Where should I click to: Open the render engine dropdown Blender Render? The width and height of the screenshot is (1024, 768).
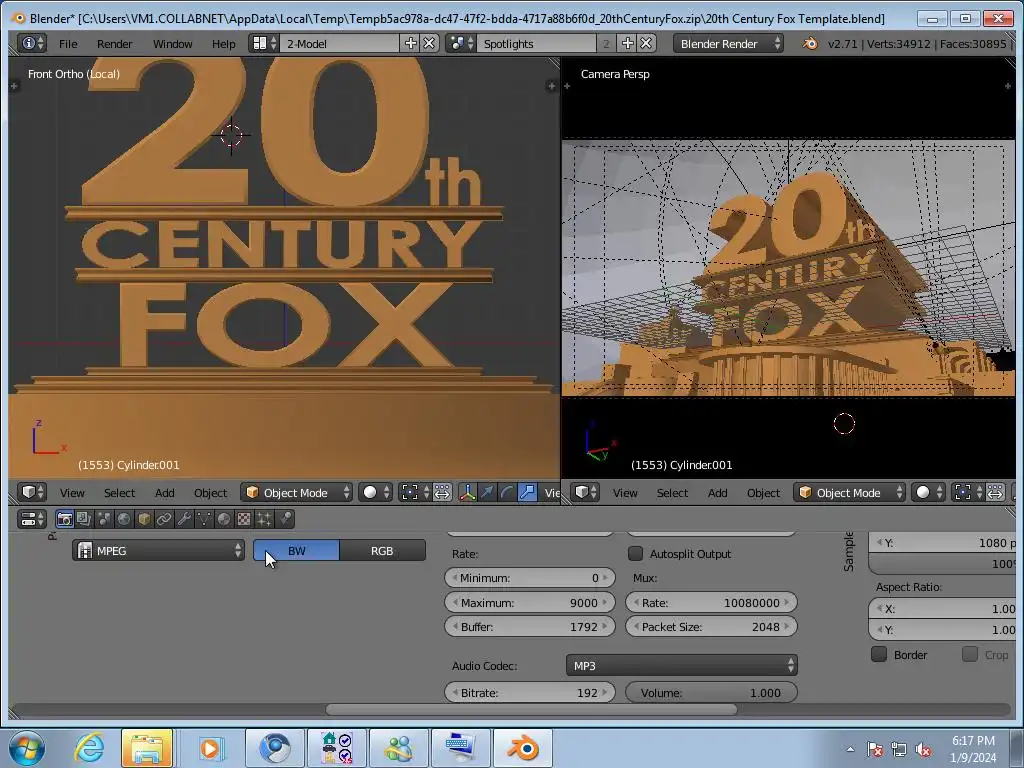[728, 44]
